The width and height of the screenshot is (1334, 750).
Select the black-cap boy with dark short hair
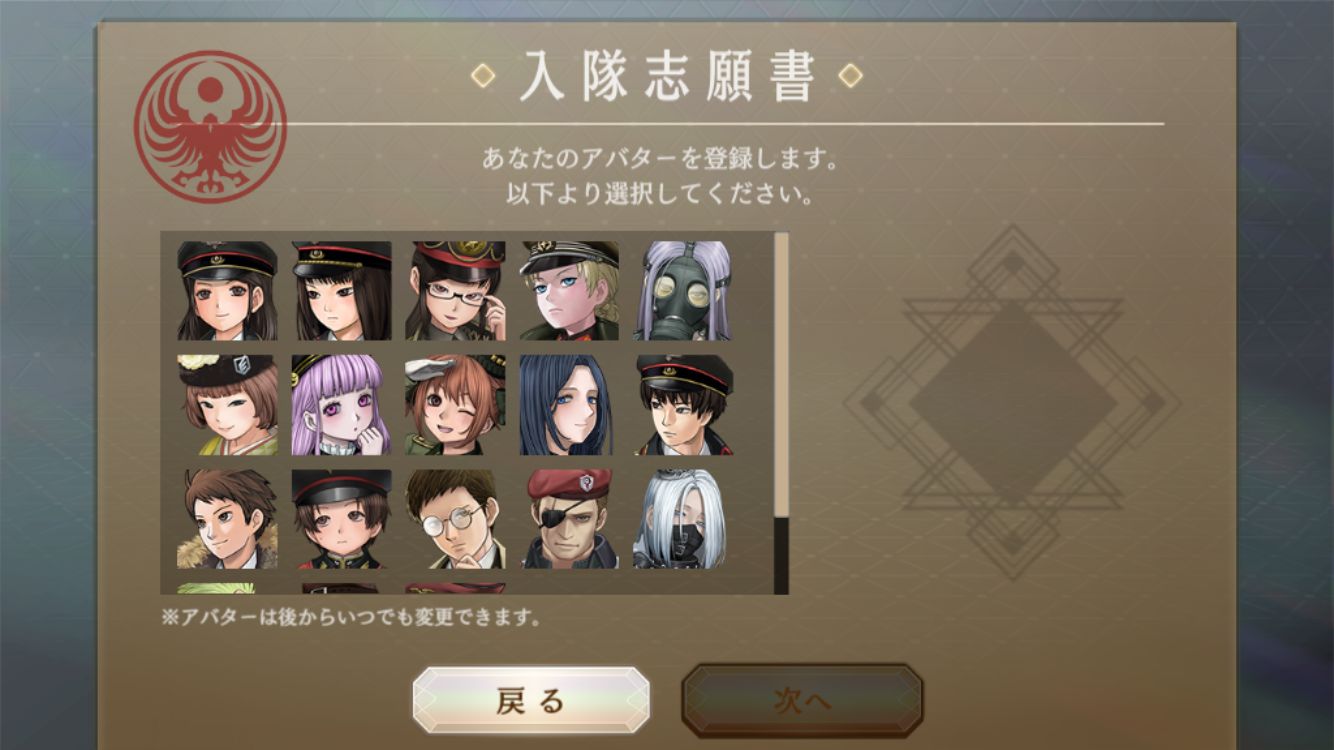point(683,405)
